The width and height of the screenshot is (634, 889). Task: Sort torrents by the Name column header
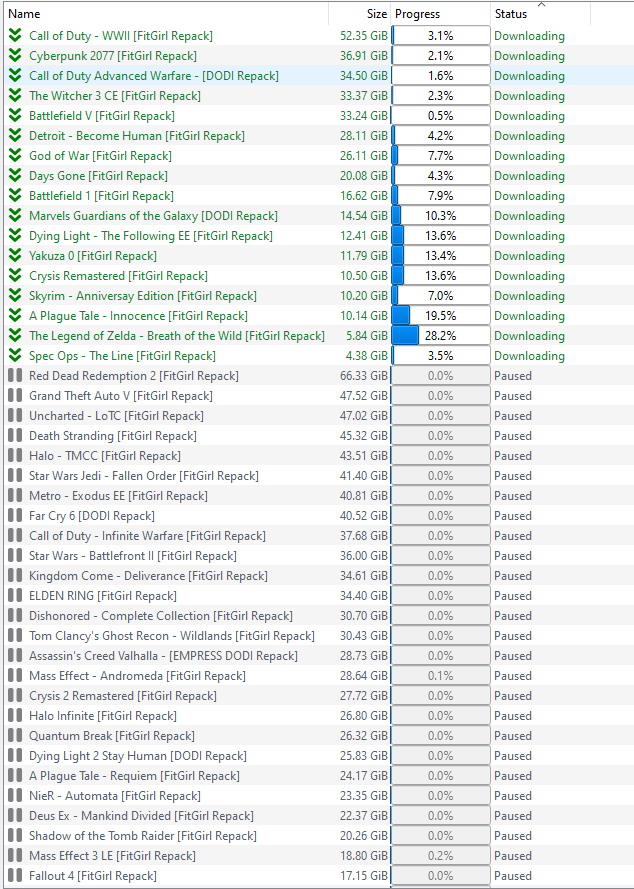coord(166,14)
